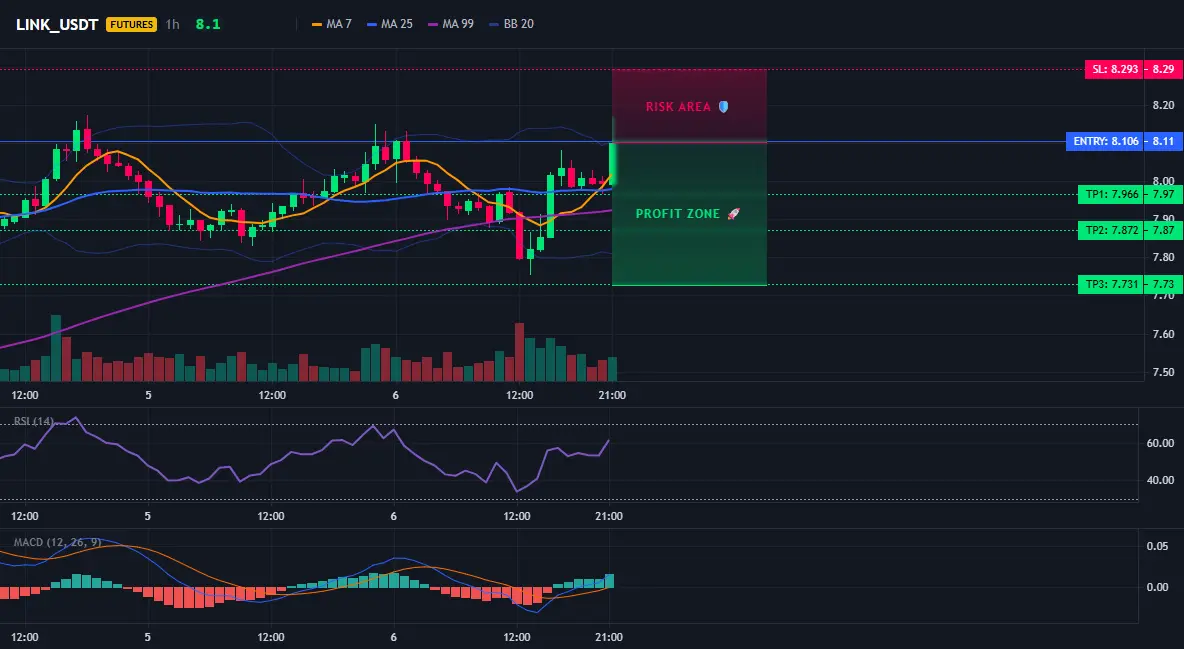Click day 6 on the MACD time axis

tap(393, 638)
